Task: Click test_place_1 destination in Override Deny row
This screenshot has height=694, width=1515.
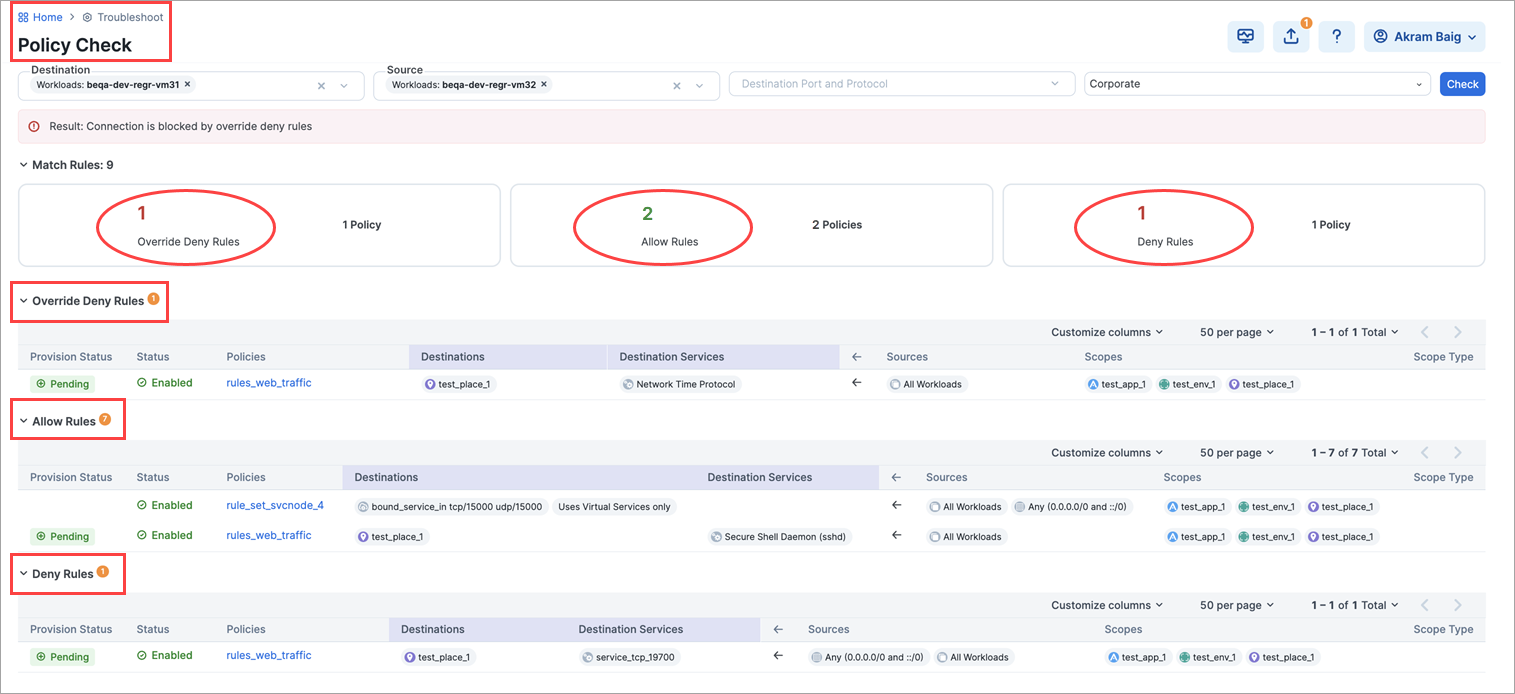Action: [460, 384]
